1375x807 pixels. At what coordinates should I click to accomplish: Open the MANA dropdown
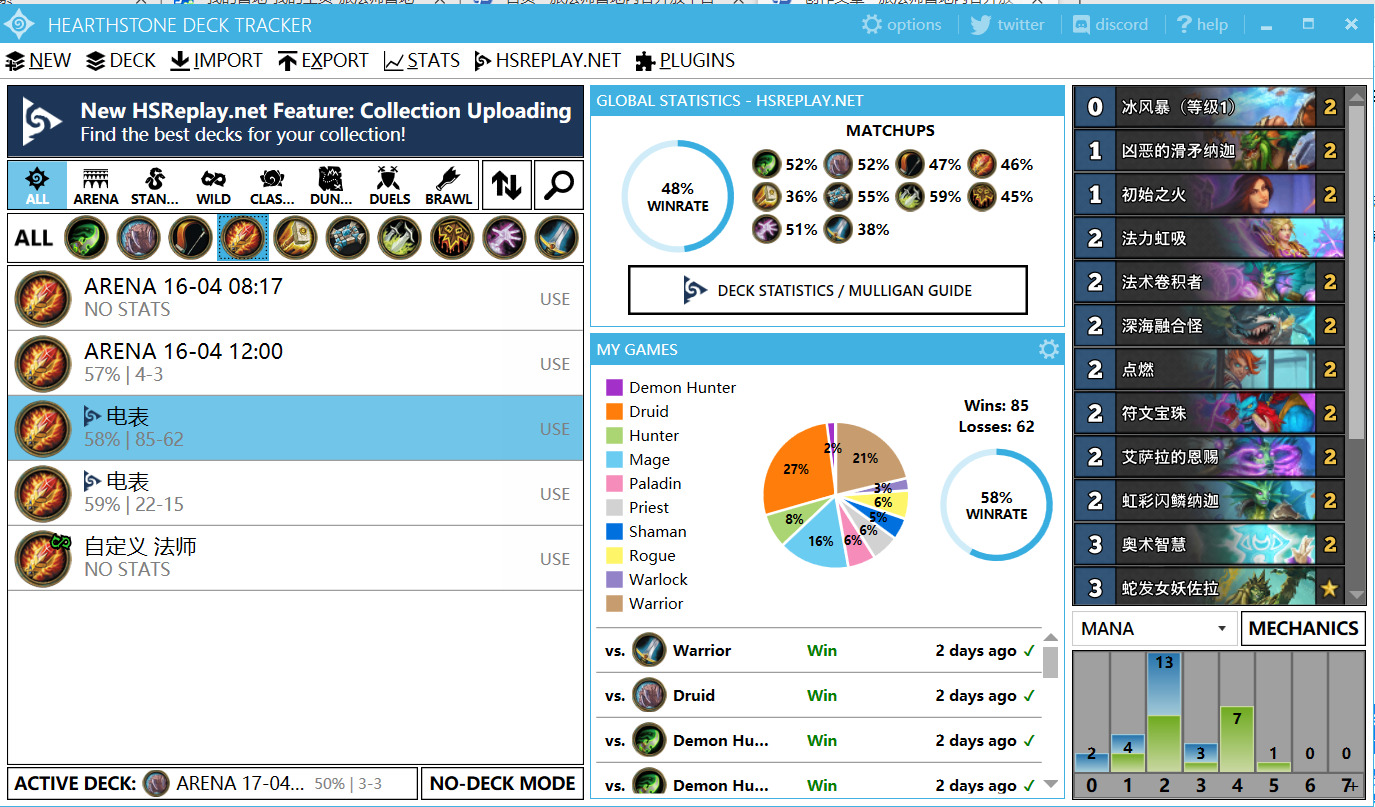click(1154, 628)
